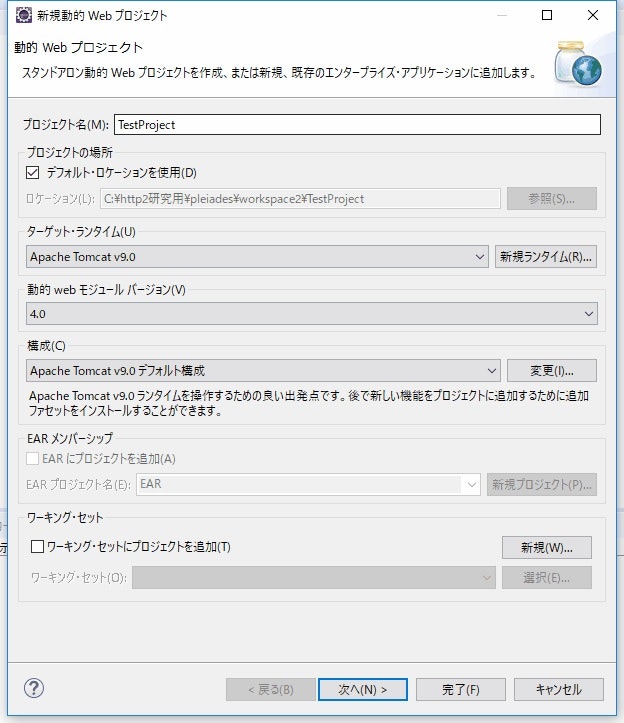Click the web project jar globe icon

tap(578, 63)
